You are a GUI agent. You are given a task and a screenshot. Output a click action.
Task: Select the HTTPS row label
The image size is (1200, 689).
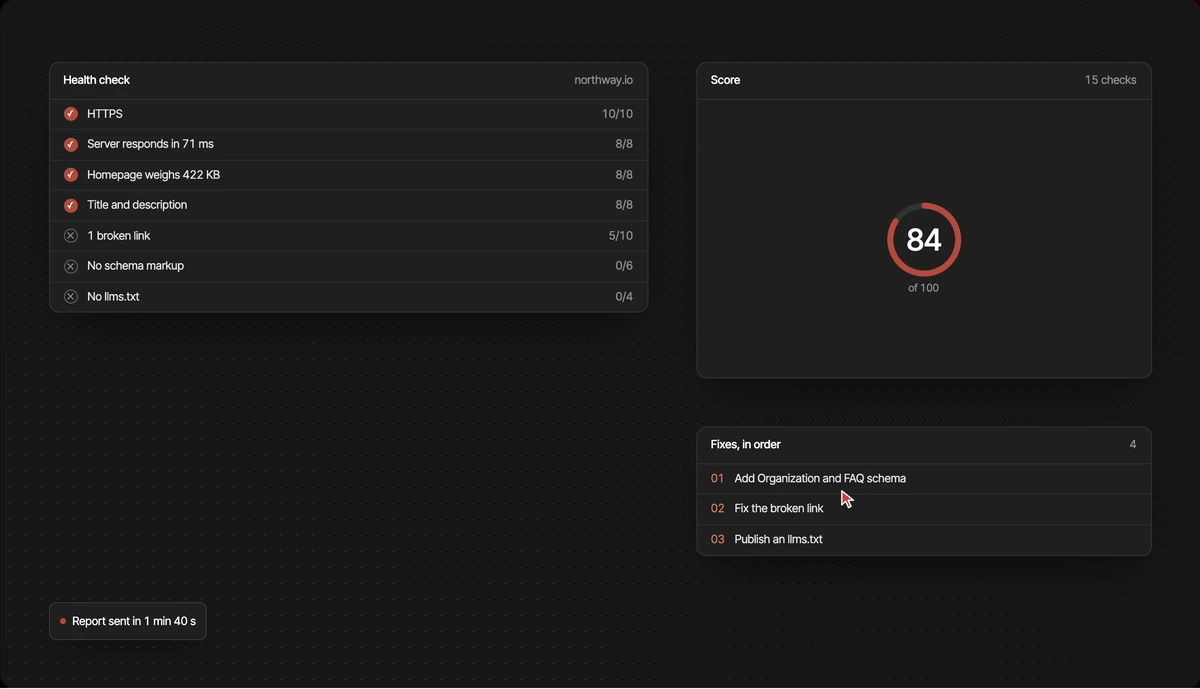click(105, 114)
